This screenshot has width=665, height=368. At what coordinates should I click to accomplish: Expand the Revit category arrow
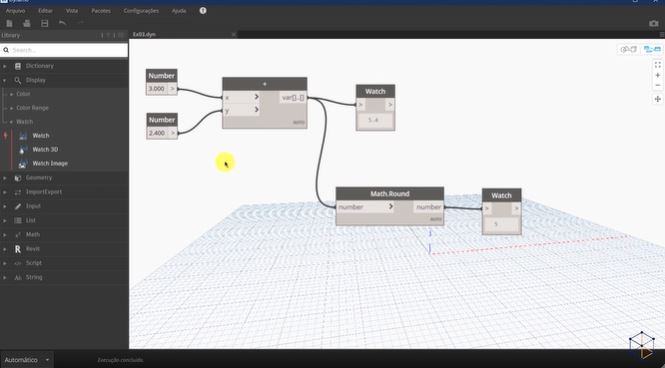[5, 249]
